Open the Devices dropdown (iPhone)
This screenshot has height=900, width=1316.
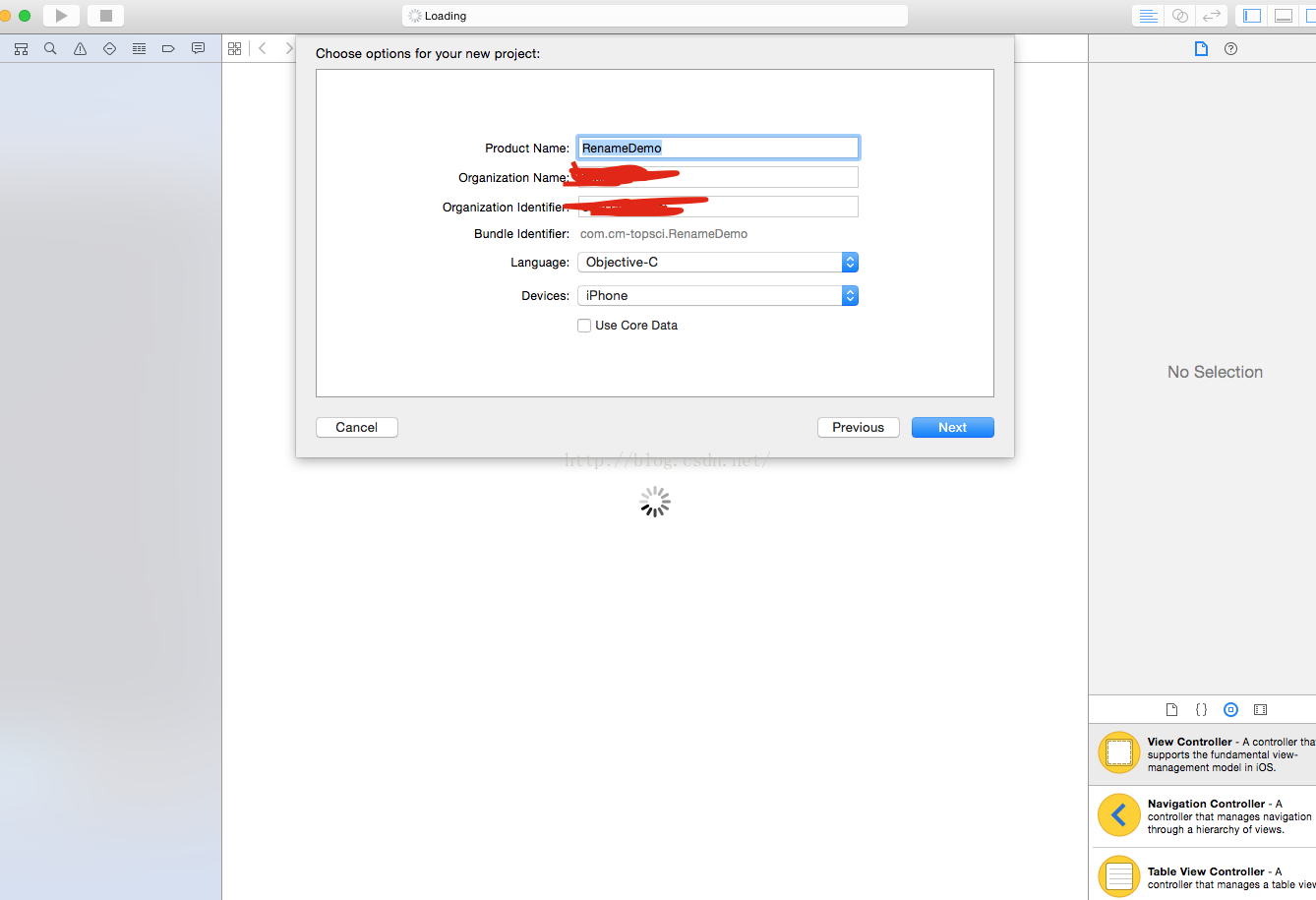click(718, 295)
